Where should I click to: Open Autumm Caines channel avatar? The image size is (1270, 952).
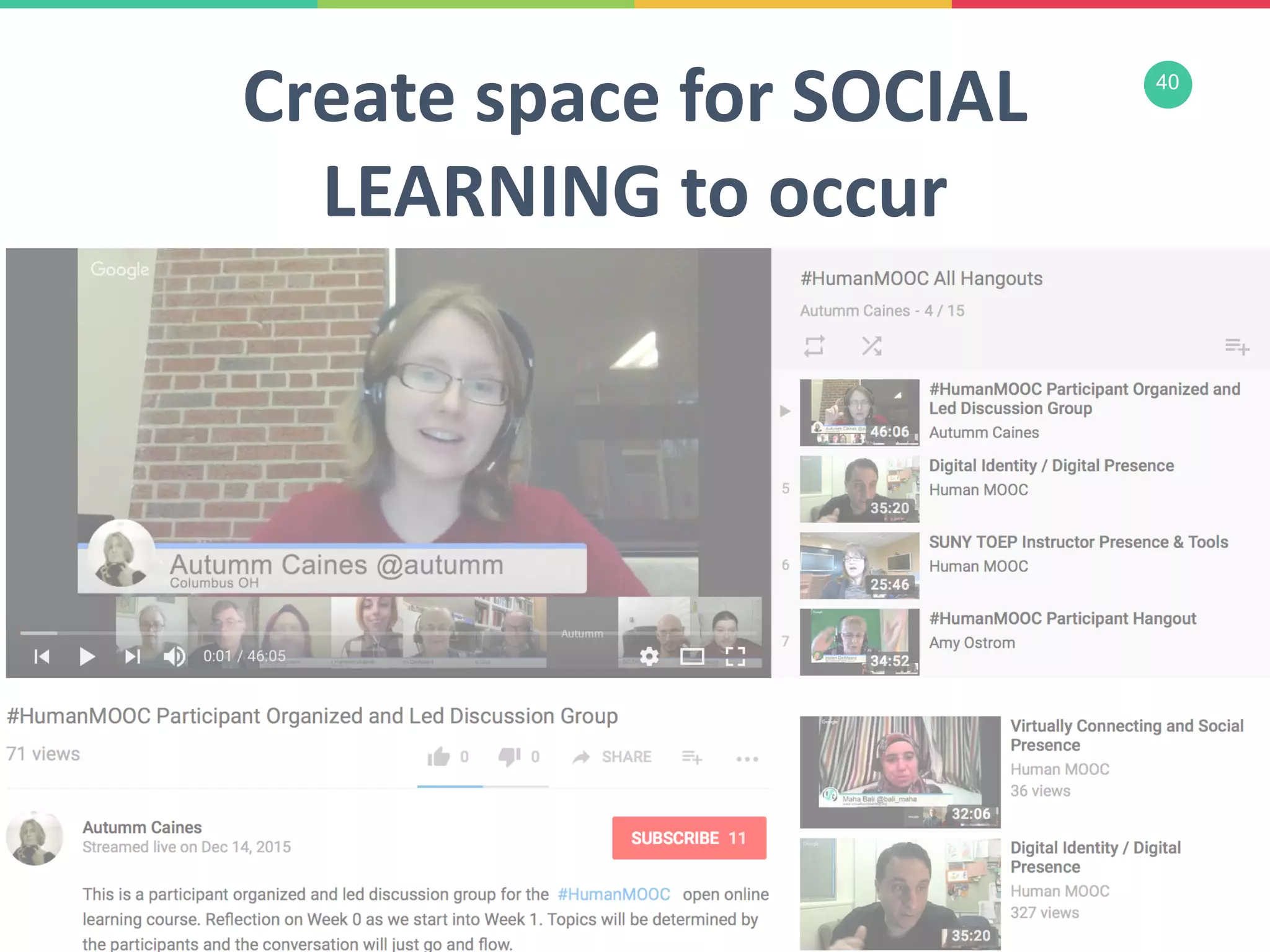35,838
